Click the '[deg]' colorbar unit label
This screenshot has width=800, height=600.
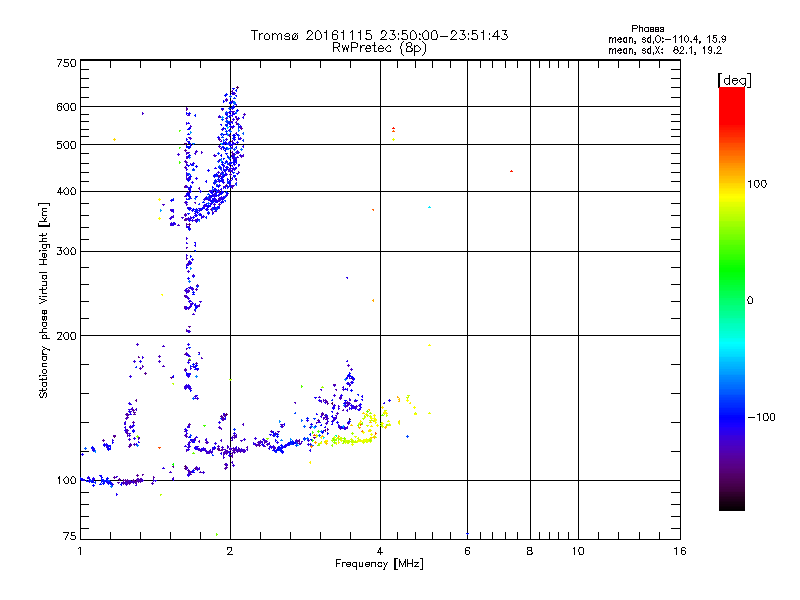tap(734, 81)
